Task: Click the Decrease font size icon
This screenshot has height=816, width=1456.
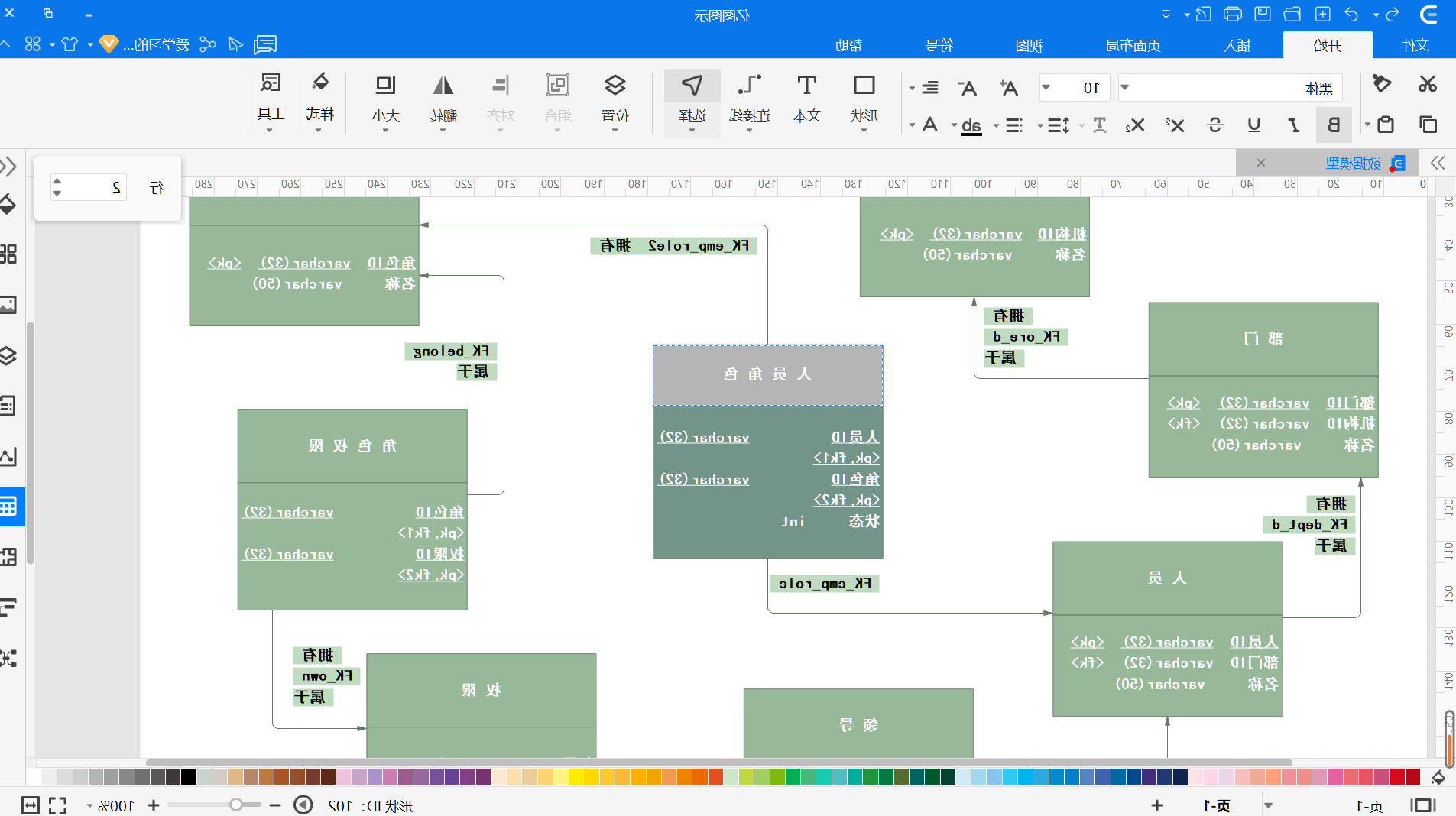Action: point(968,88)
